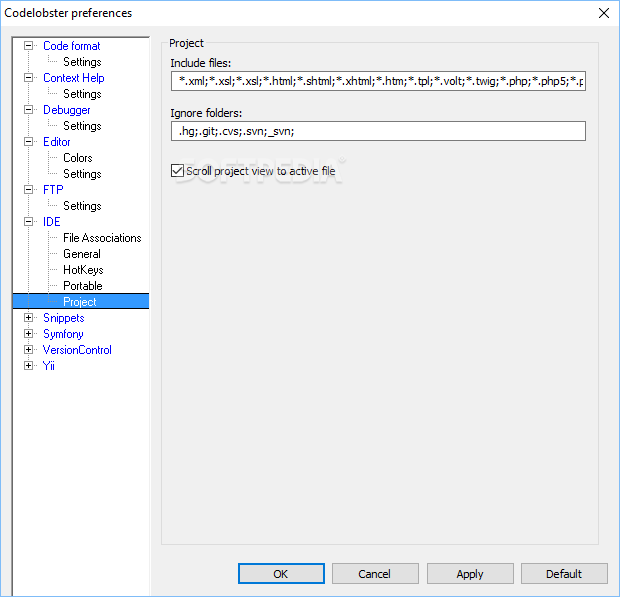
Task: Collapse the Context Help tree node
Action: click(28, 78)
